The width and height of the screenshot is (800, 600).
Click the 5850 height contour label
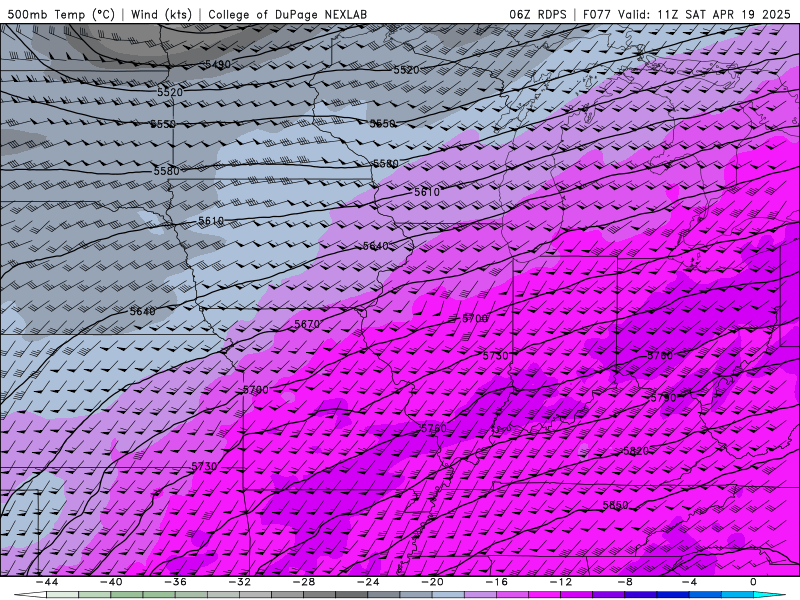(x=616, y=505)
